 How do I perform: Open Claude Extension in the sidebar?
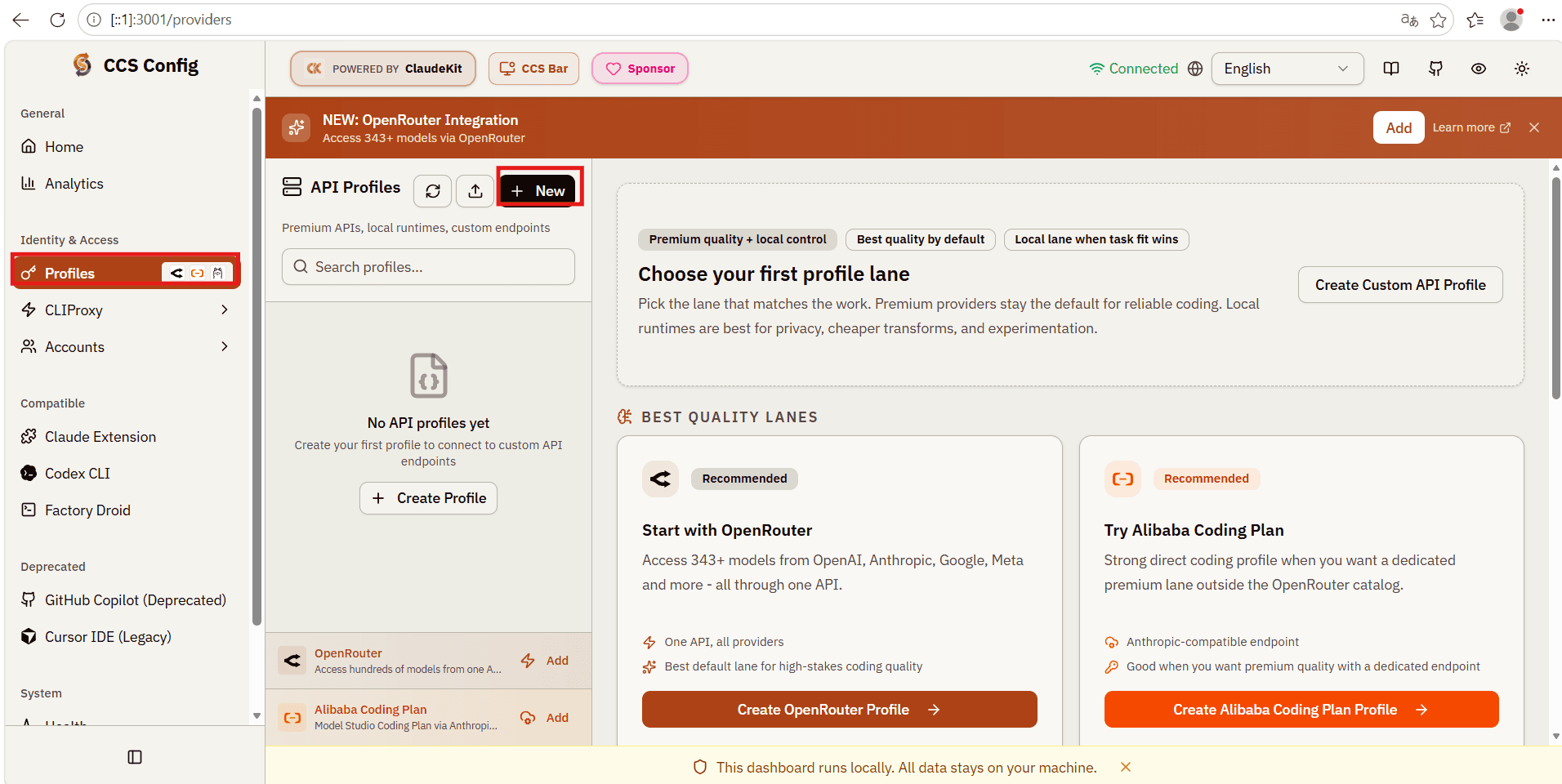126,437
